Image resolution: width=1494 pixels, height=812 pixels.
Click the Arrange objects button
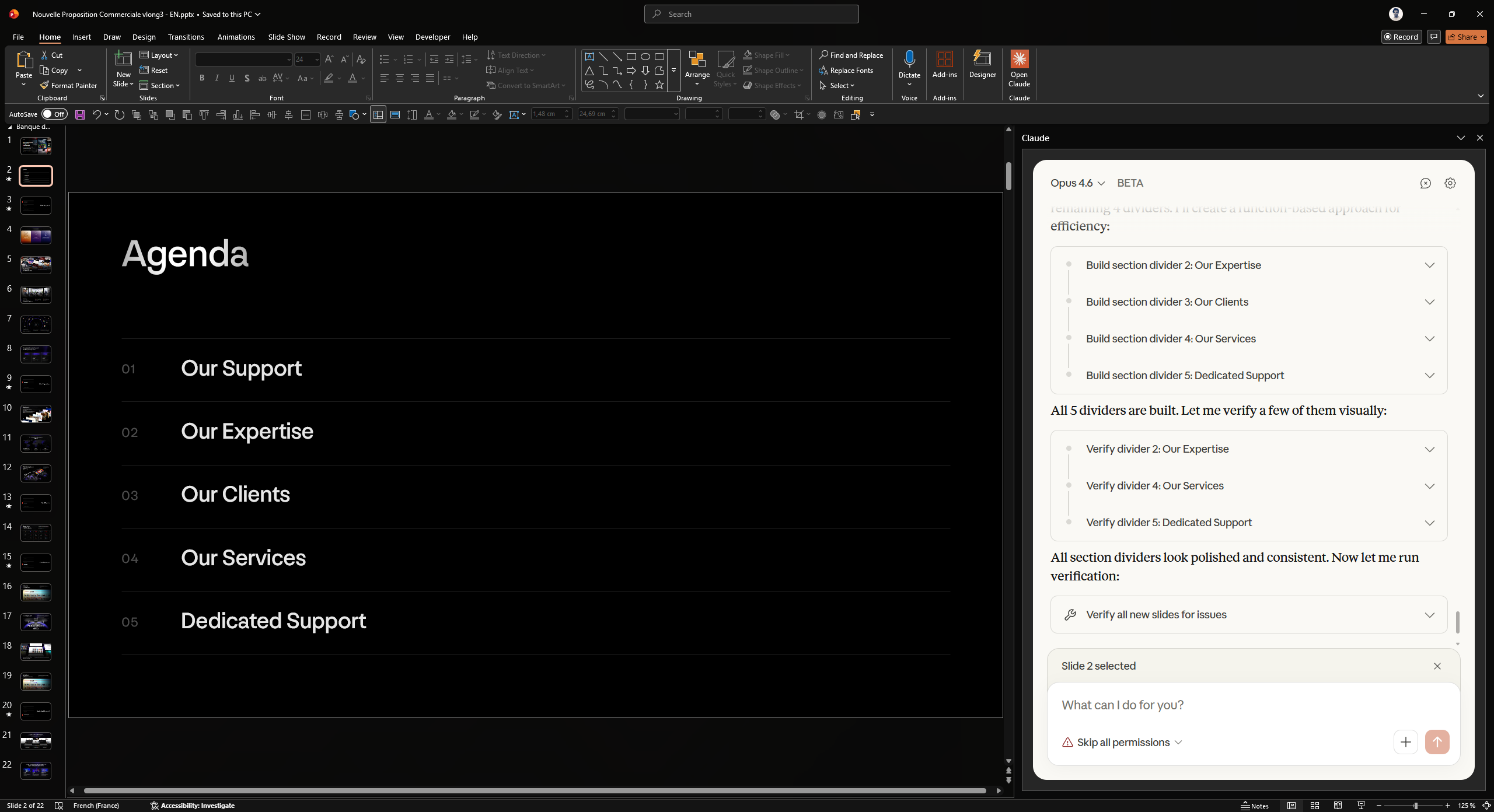click(x=697, y=64)
